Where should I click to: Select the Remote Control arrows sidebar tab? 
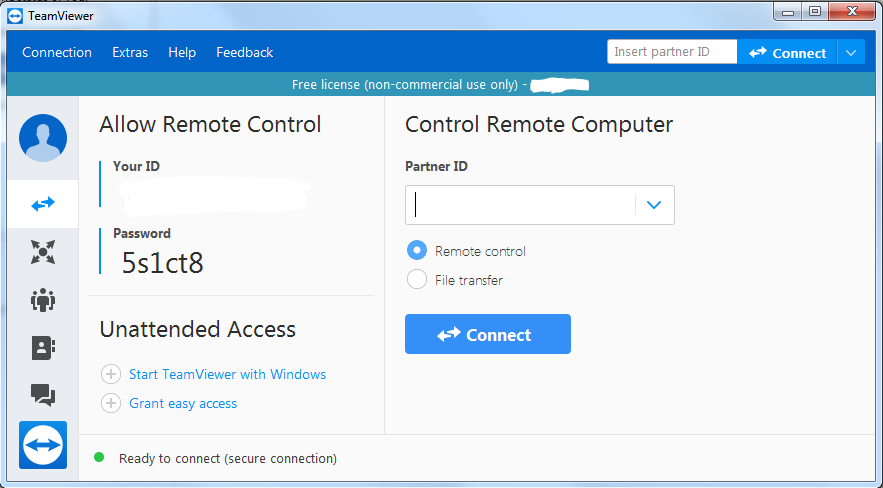tap(43, 204)
